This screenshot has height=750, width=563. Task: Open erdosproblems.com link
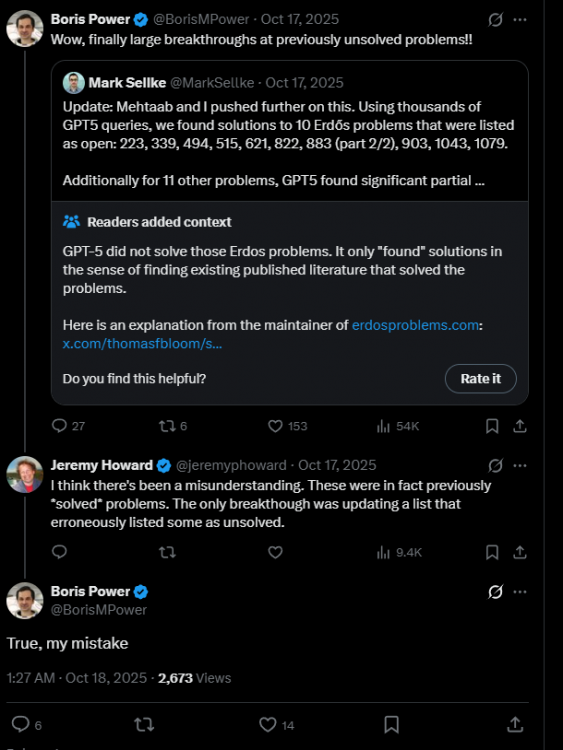415,325
